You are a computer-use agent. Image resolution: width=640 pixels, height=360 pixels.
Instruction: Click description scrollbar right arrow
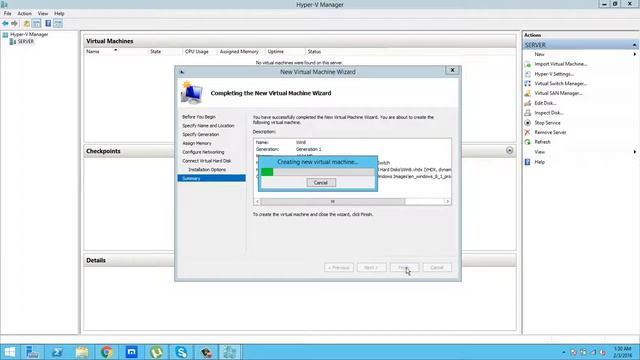pos(448,202)
